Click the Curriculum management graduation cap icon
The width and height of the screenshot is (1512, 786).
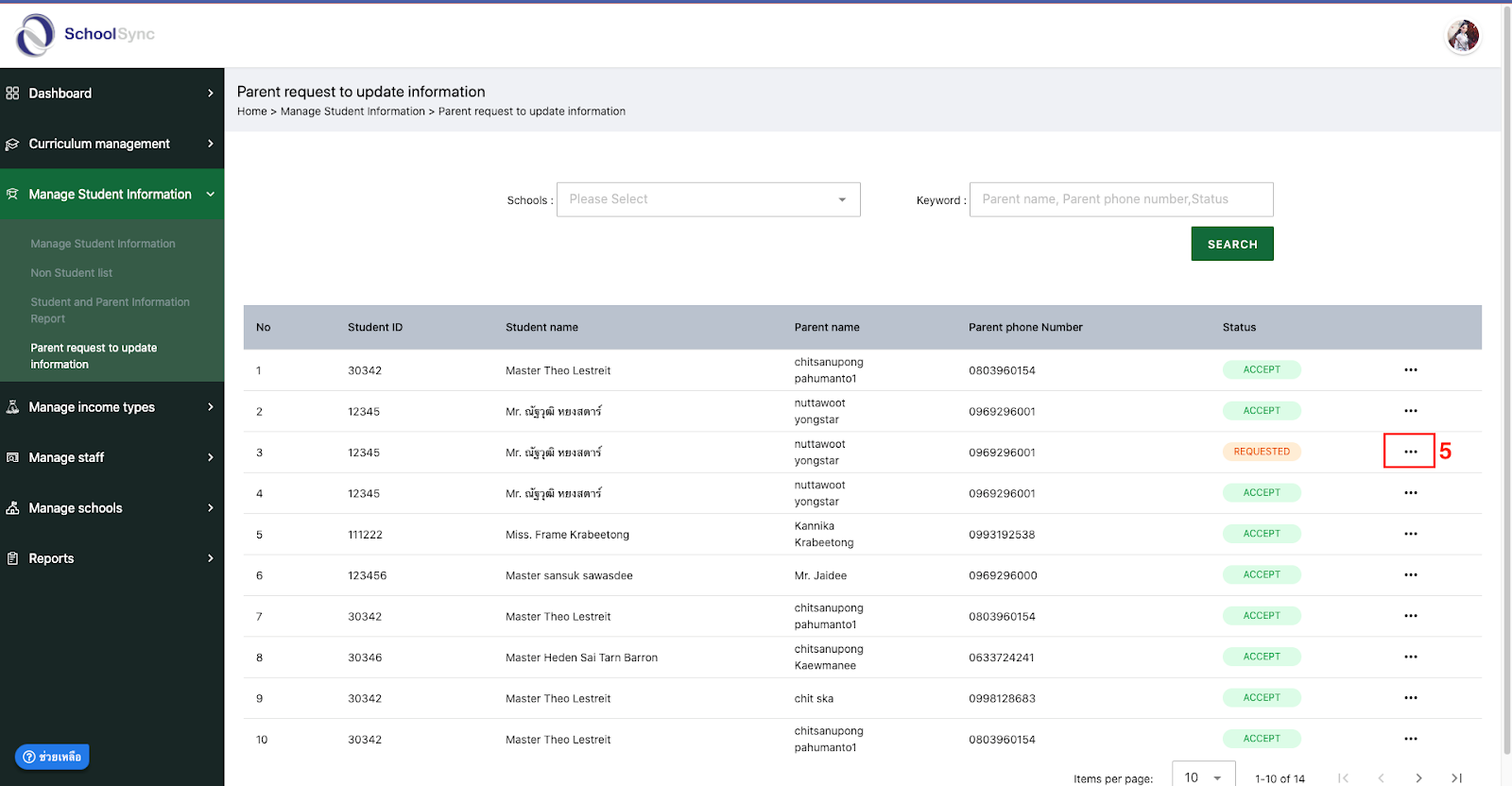[x=12, y=144]
